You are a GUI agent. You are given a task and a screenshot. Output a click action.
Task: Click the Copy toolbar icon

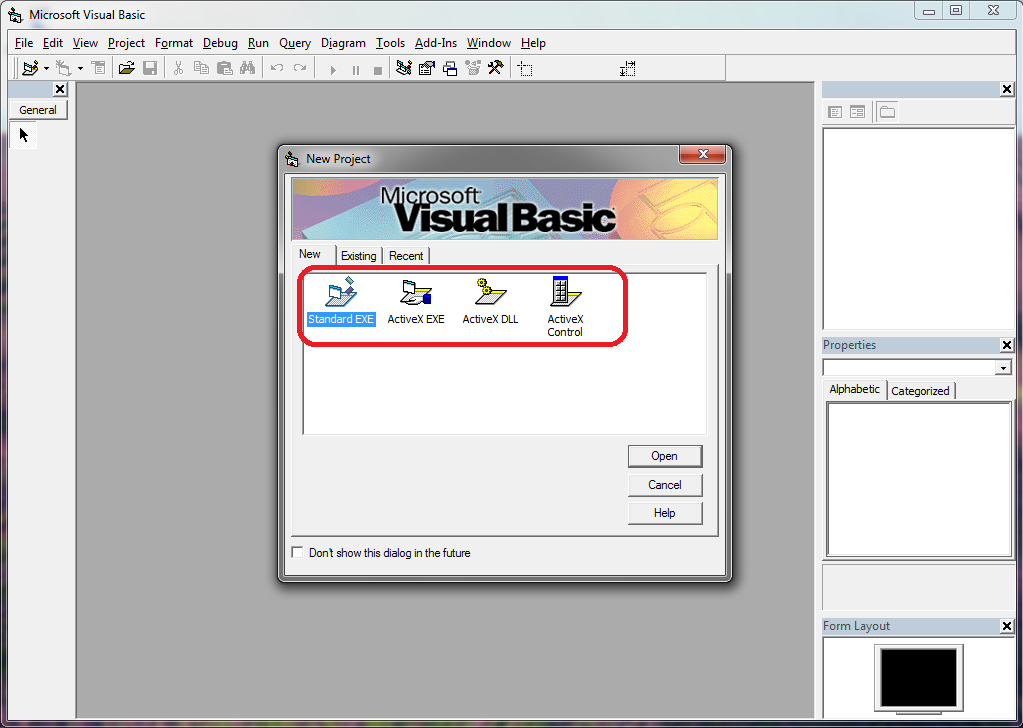201,68
